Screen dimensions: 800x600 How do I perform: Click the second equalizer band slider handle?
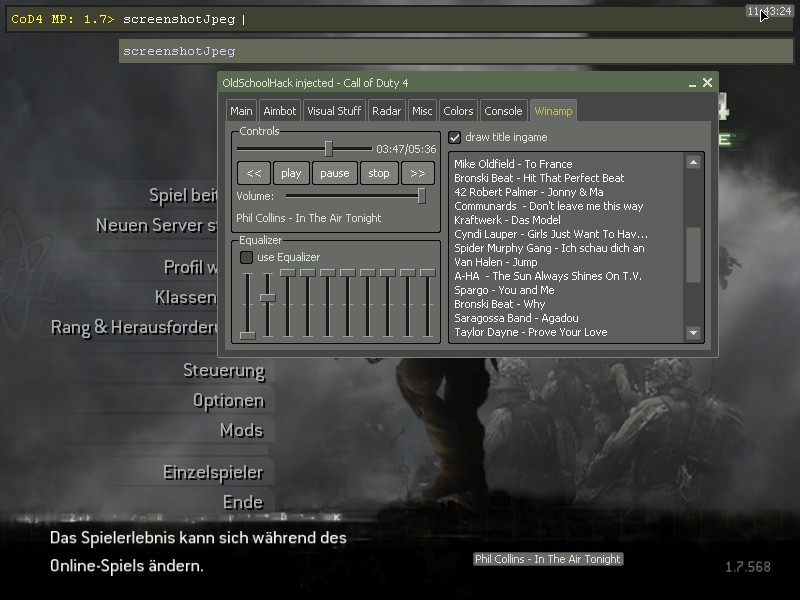268,297
